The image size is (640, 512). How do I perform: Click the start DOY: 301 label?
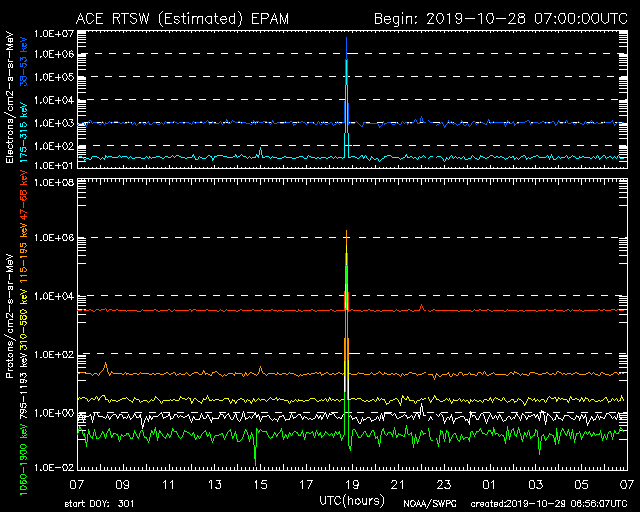98,503
